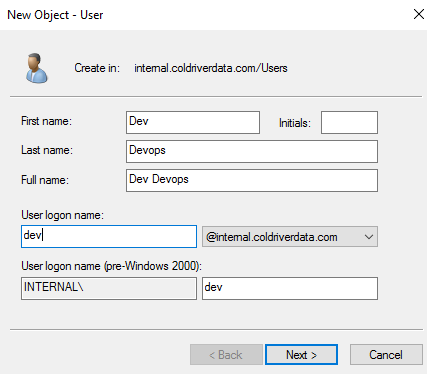The image size is (427, 374).
Task: Open the UPN suffix domain dropdown
Action: point(290,237)
